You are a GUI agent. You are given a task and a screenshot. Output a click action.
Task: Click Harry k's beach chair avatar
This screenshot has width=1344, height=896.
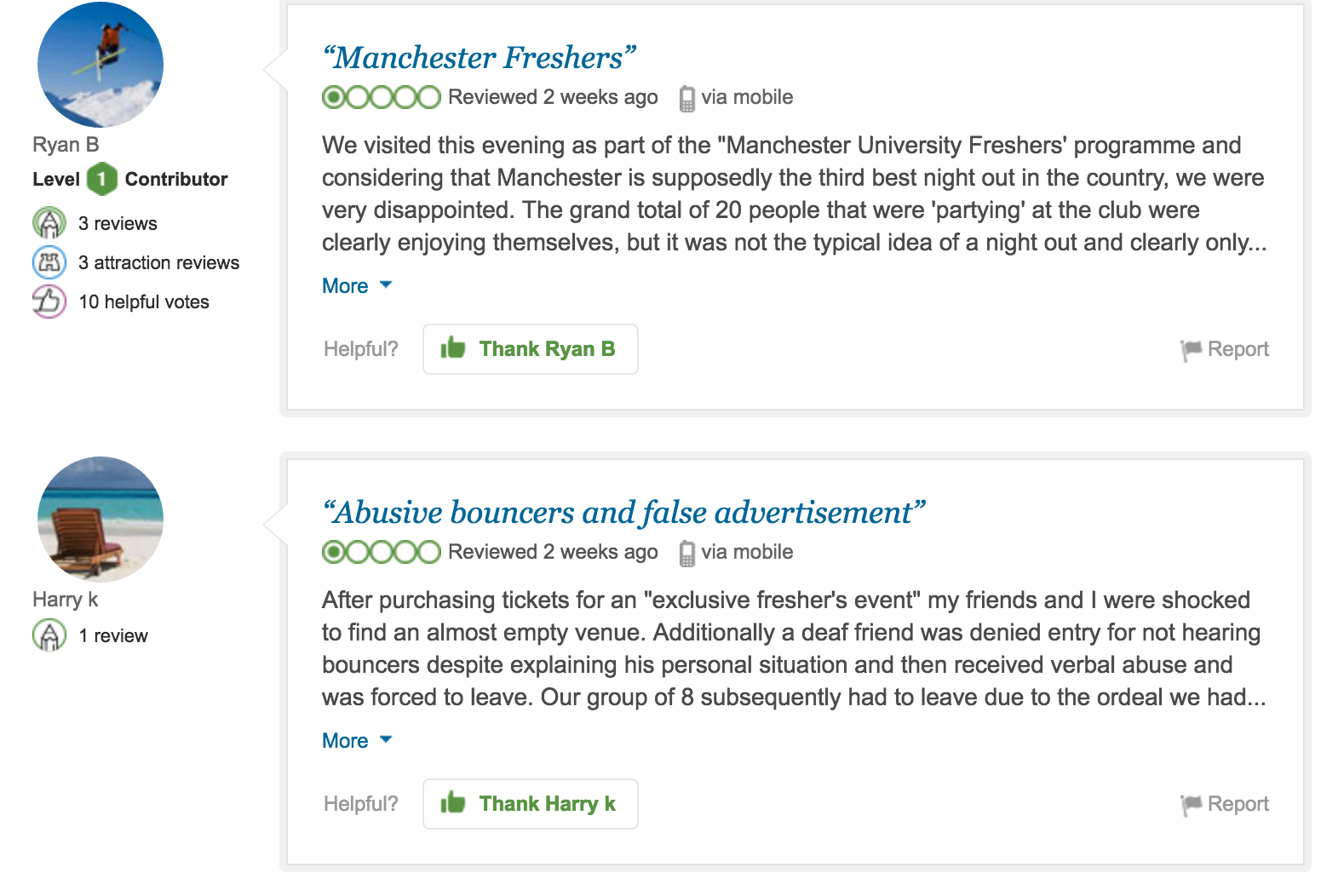(x=101, y=520)
